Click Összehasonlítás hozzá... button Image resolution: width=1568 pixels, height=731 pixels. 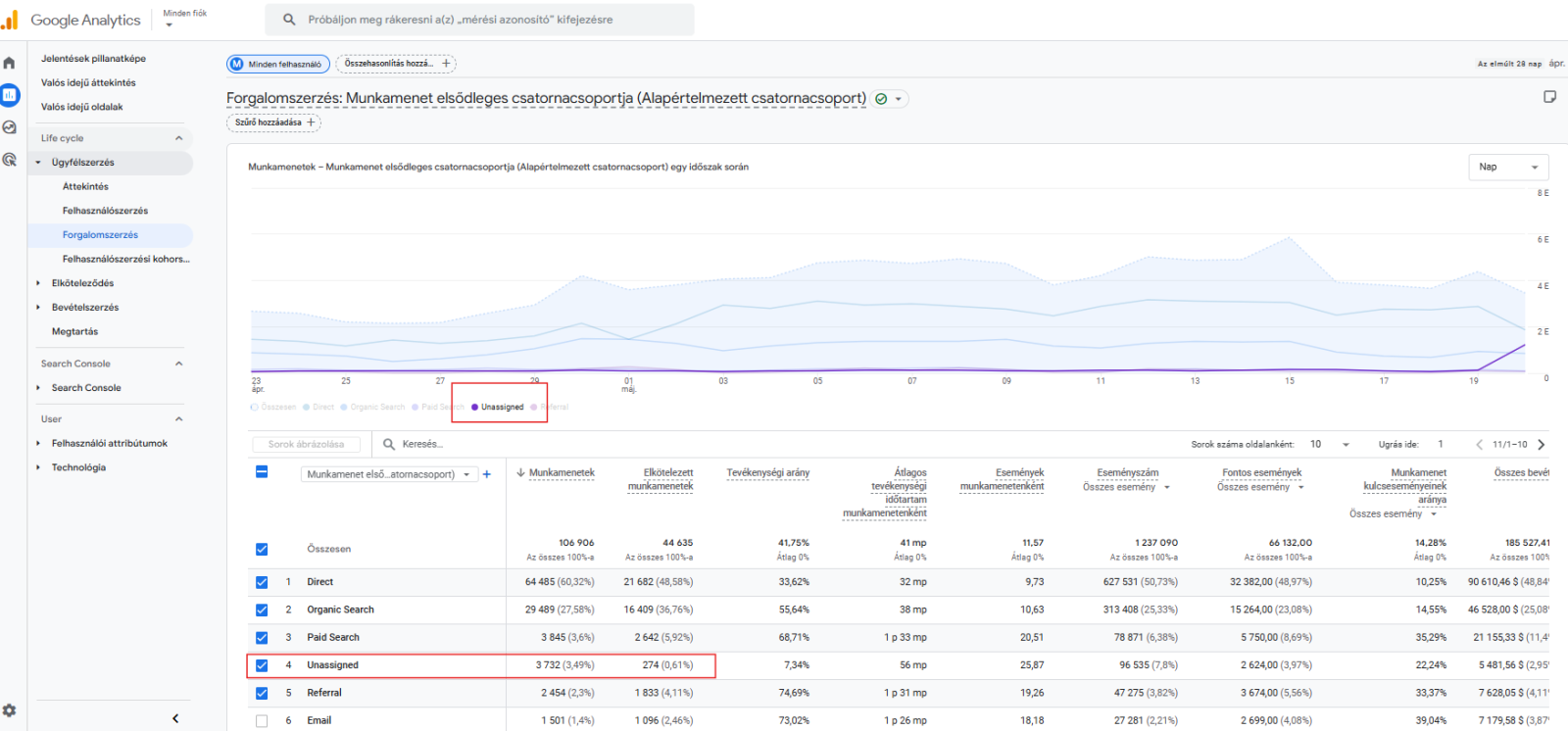pos(396,64)
